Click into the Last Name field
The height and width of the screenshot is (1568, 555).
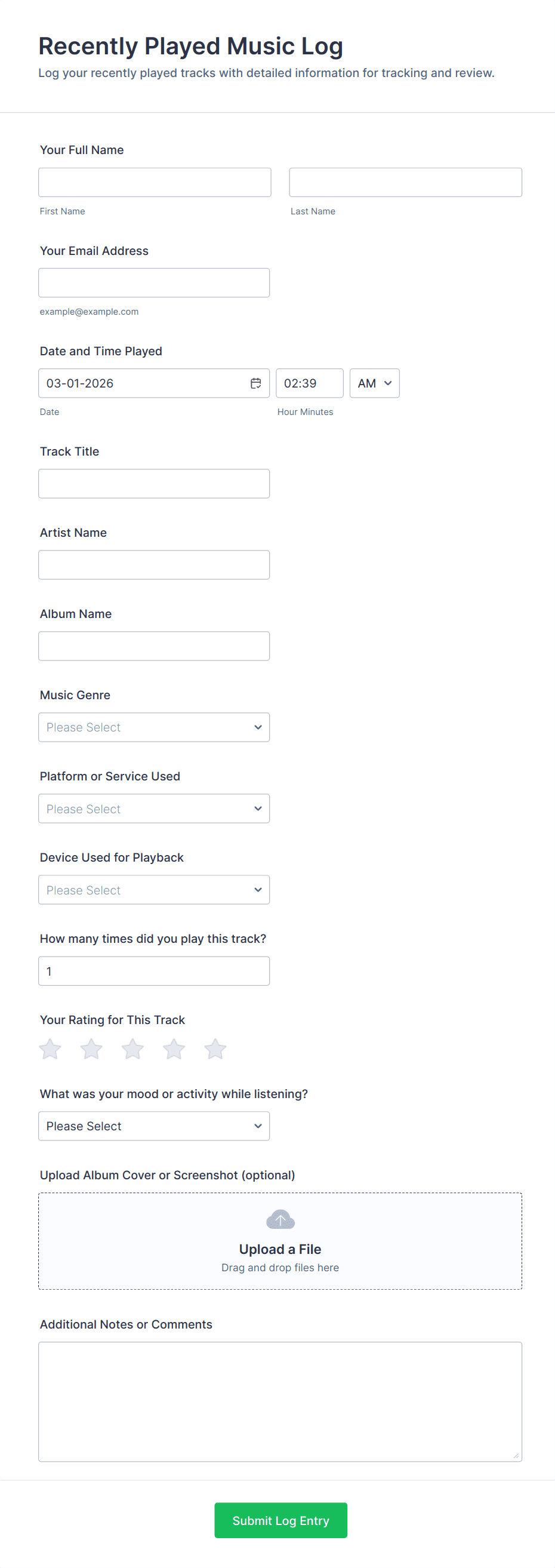click(405, 183)
